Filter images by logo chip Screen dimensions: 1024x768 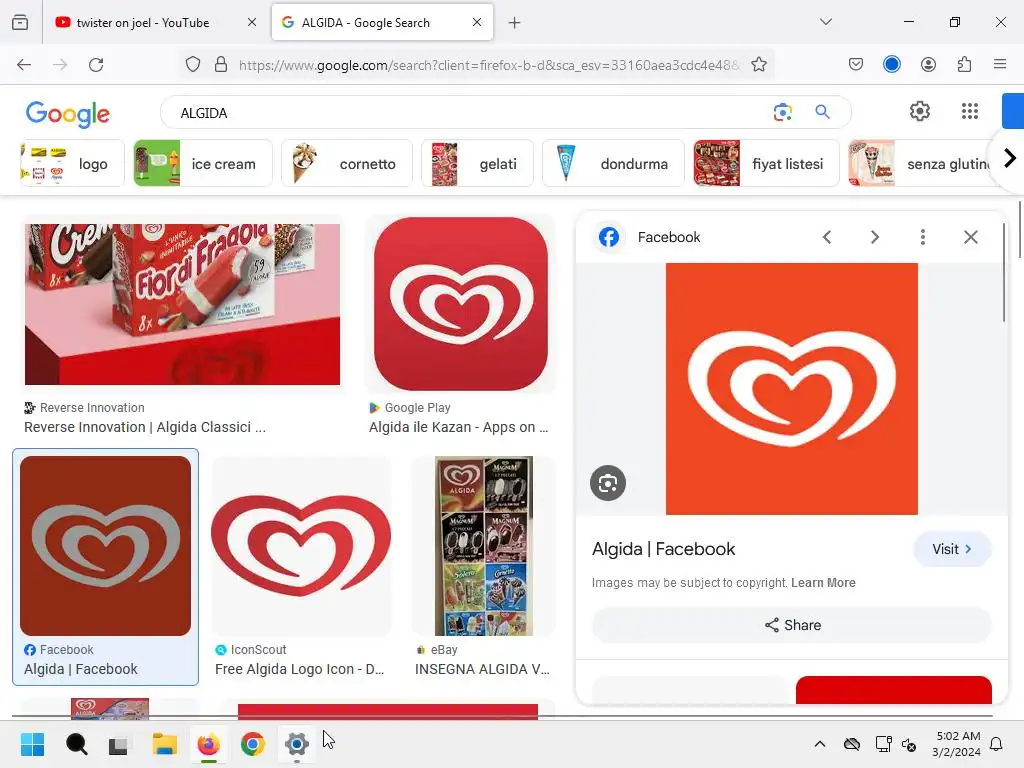(x=72, y=163)
